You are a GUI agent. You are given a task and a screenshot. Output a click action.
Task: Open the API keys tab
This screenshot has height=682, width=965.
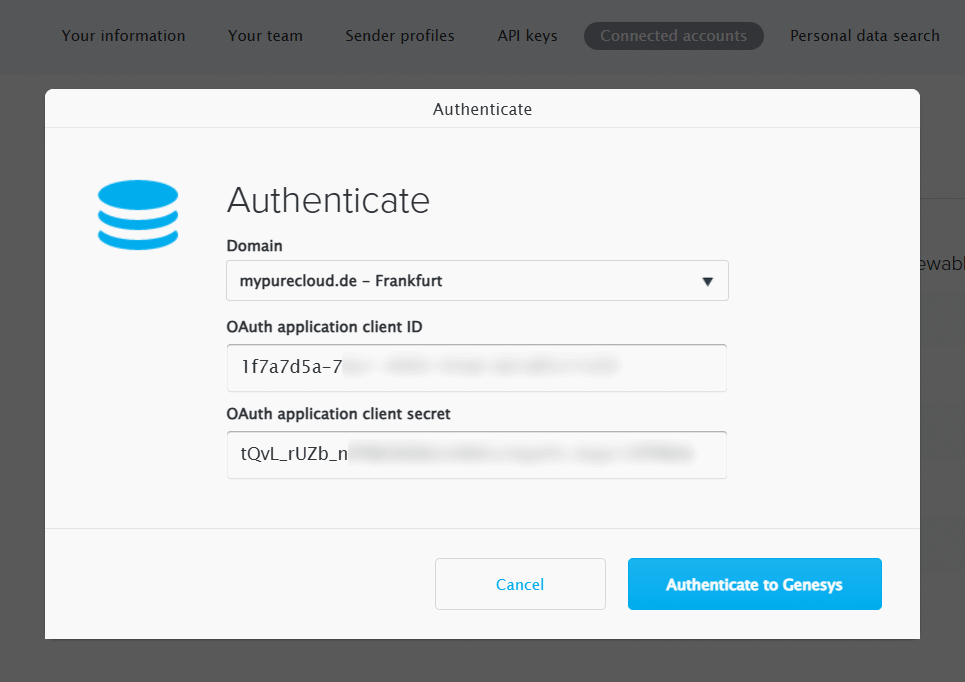527,36
